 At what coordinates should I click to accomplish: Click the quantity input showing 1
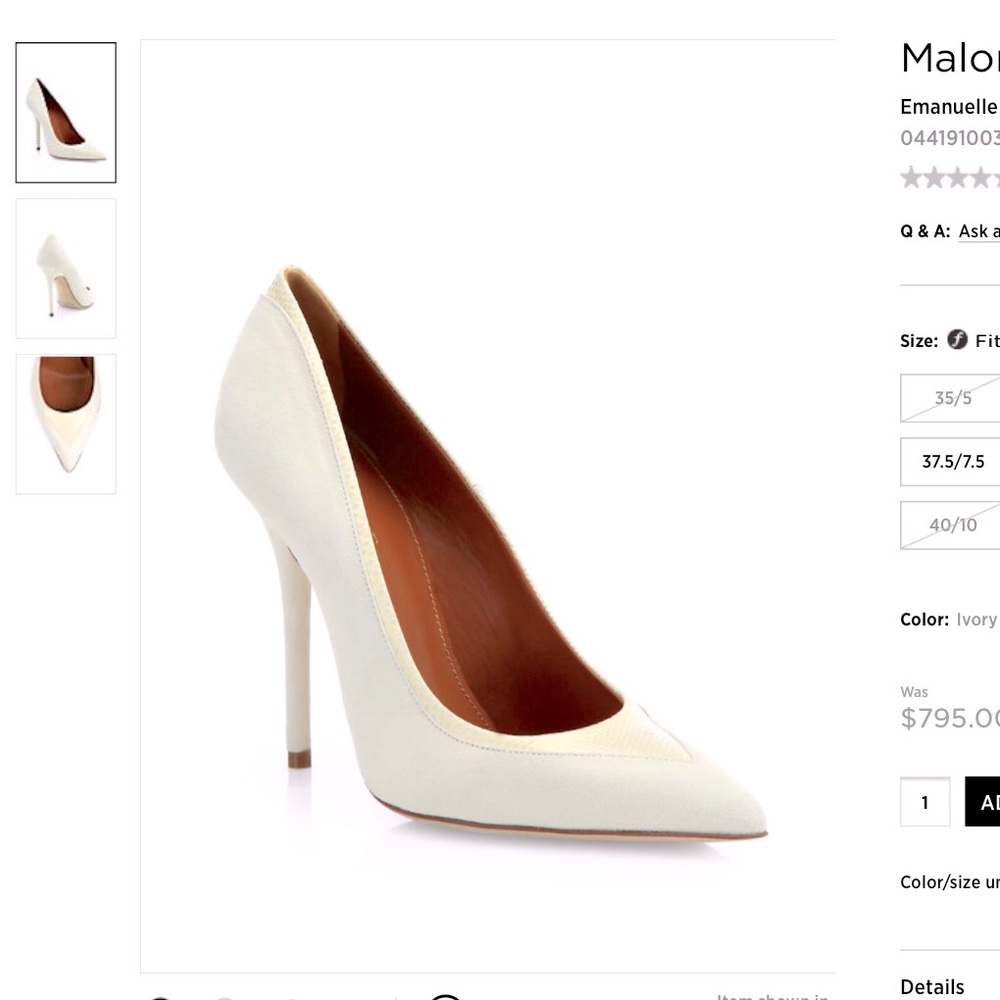pos(924,801)
